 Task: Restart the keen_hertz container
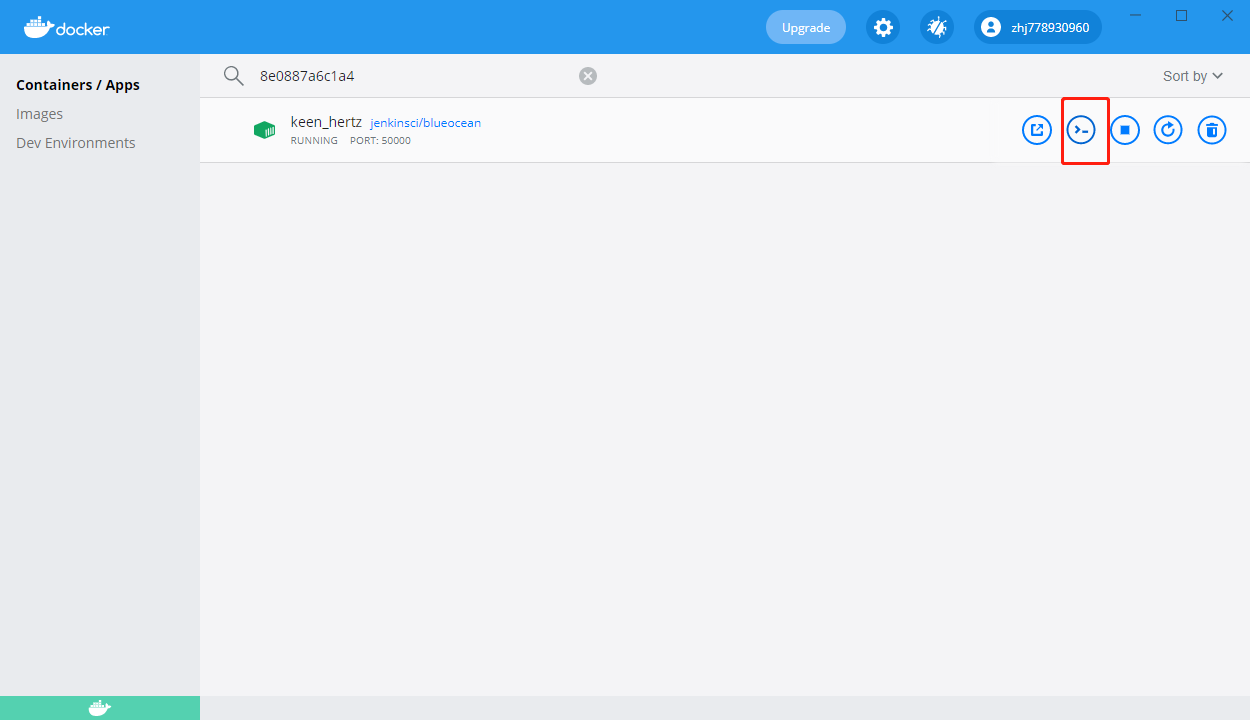point(1168,130)
